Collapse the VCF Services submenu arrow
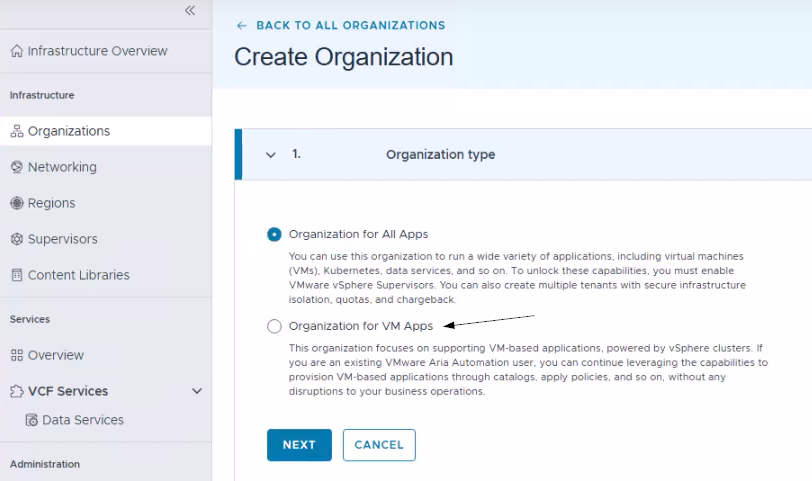Viewport: 812px width, 481px height. 197,391
